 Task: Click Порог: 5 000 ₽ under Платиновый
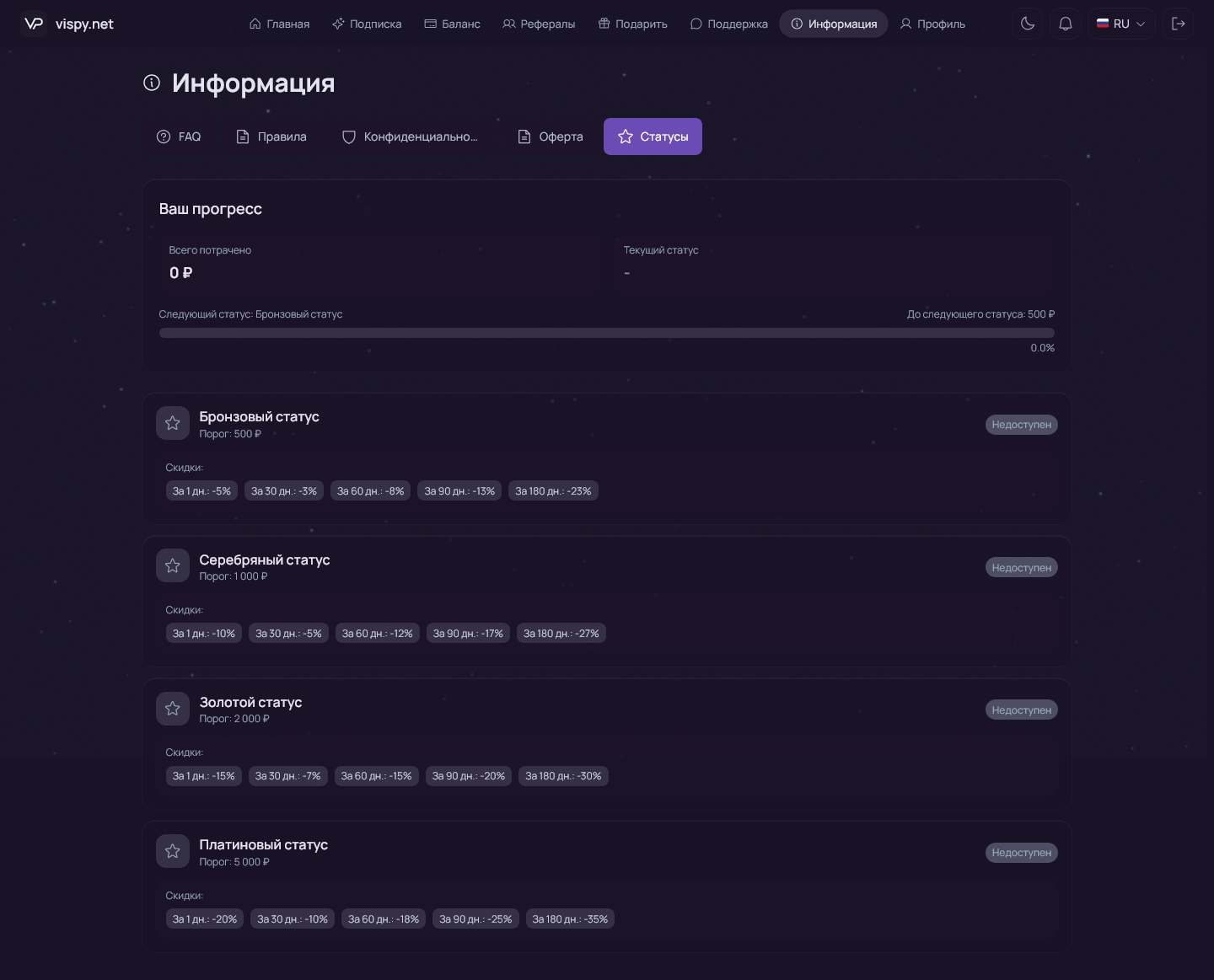coord(234,862)
